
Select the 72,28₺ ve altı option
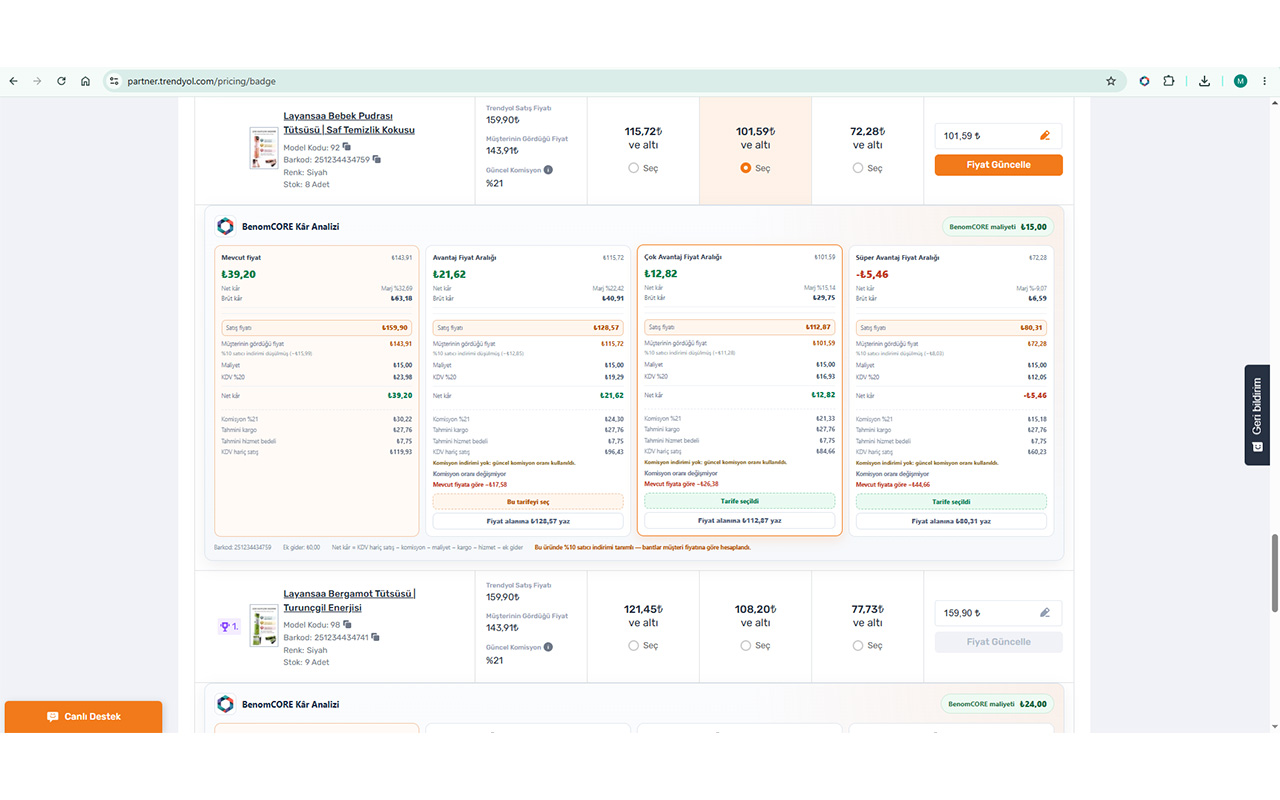tap(858, 168)
